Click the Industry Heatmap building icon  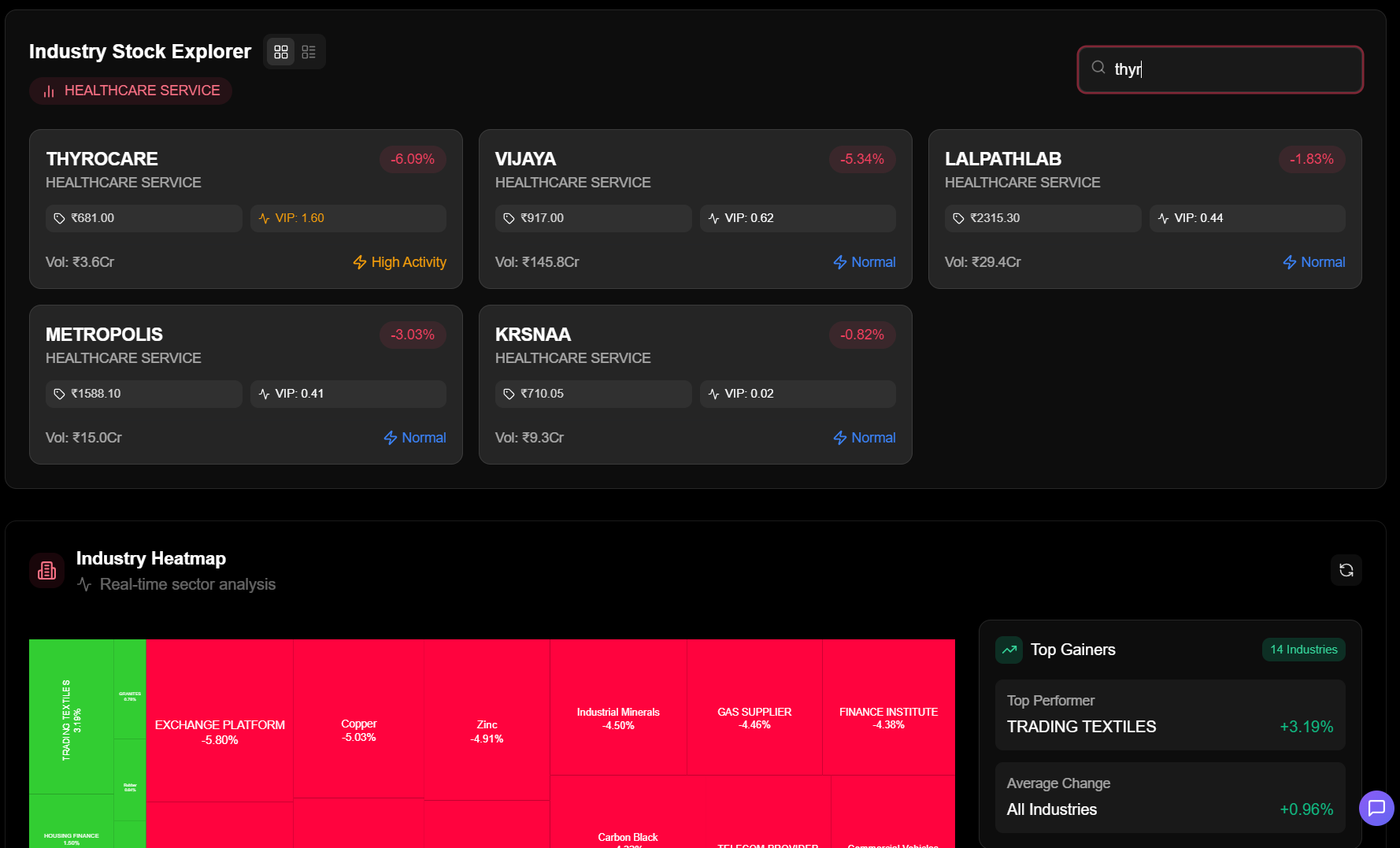(47, 570)
